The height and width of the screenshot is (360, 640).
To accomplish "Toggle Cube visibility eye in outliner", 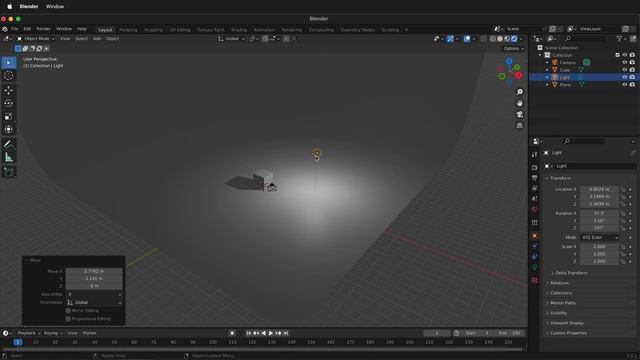I will (x=624, y=70).
